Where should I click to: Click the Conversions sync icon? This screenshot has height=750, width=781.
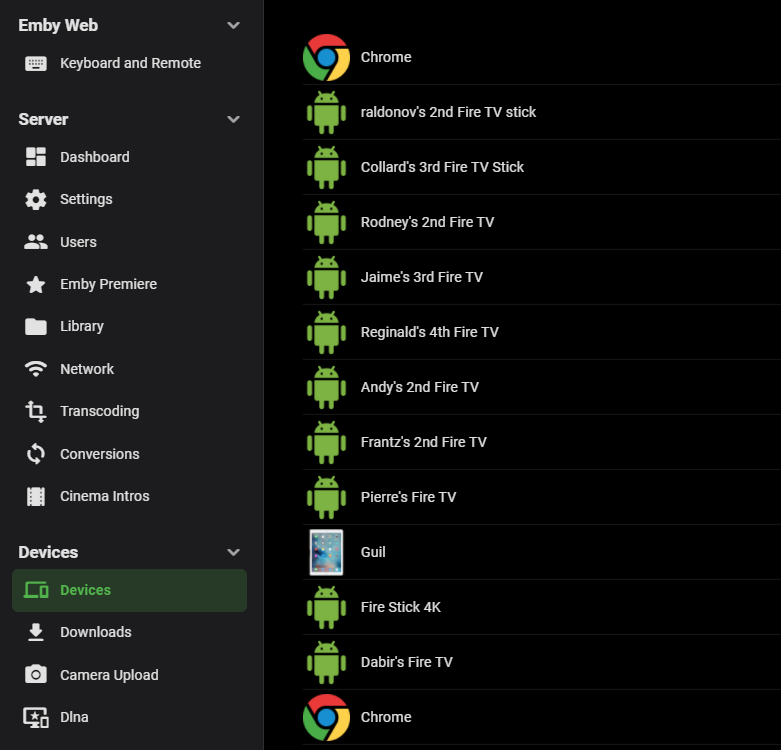pos(36,454)
